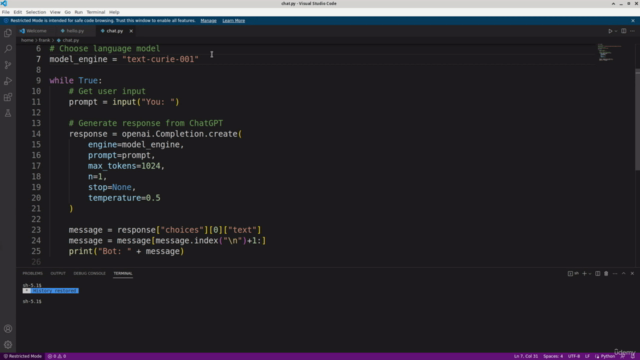This screenshot has width=640, height=360.
Task: Open Manage gear menu
Action: tap(8, 345)
